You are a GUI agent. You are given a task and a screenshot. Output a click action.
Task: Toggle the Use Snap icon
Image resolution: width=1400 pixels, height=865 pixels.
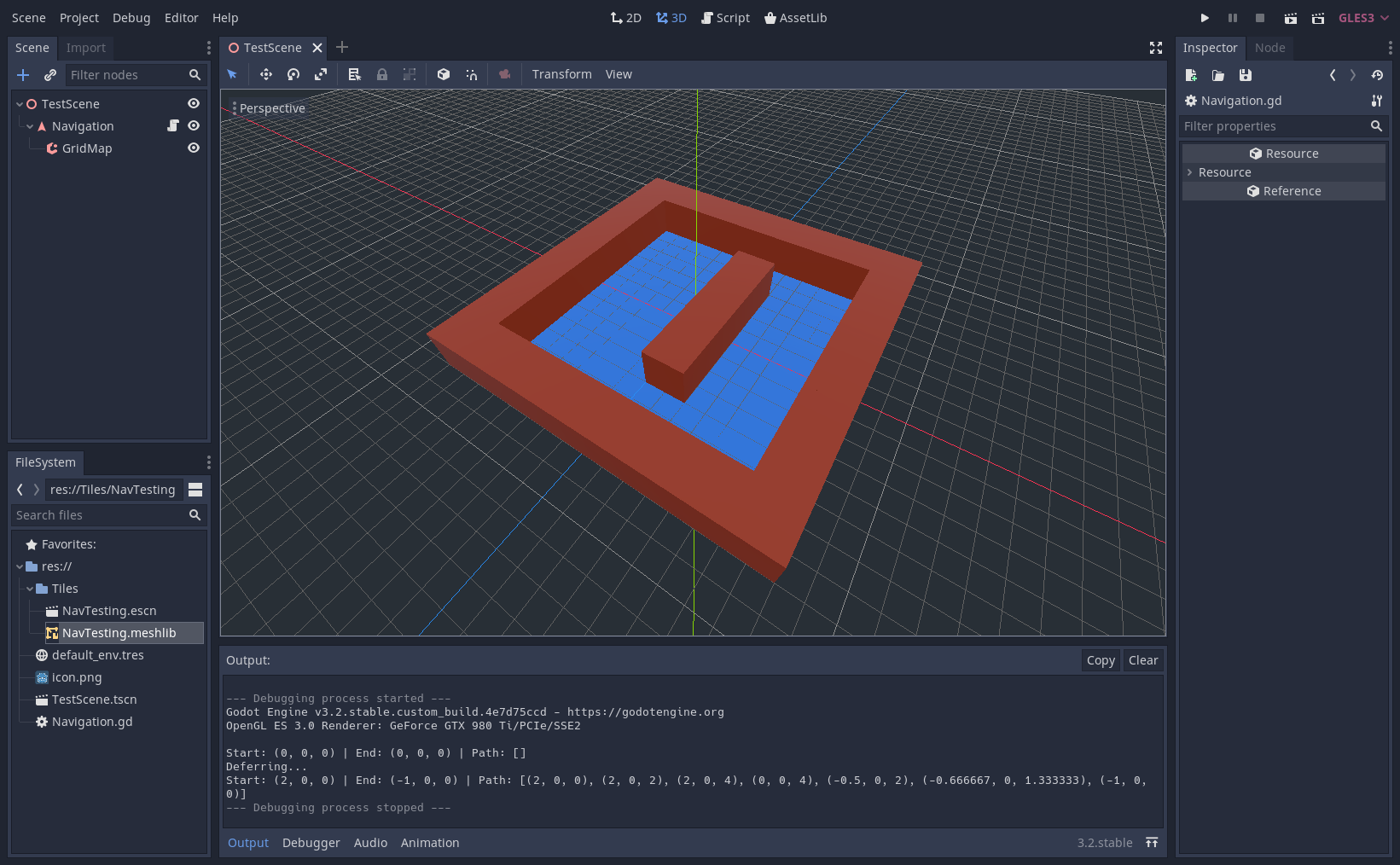(471, 74)
